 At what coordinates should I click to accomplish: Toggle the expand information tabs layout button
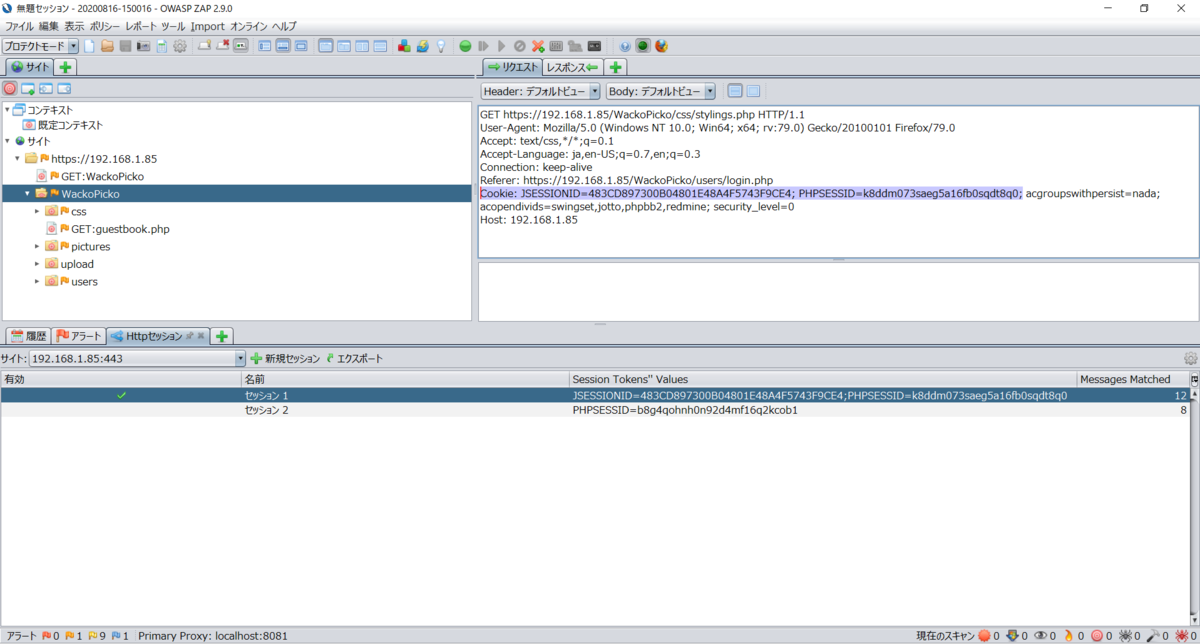click(282, 46)
